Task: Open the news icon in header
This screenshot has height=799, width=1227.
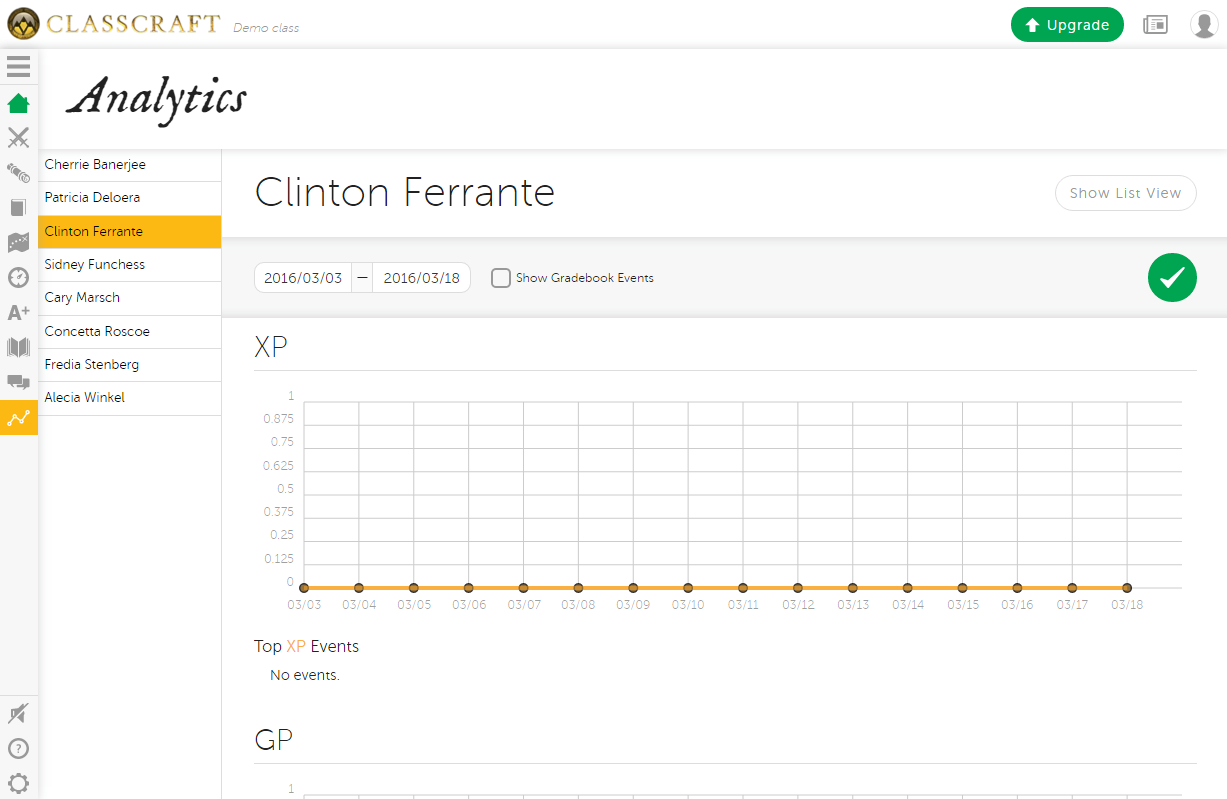Action: coord(1155,25)
